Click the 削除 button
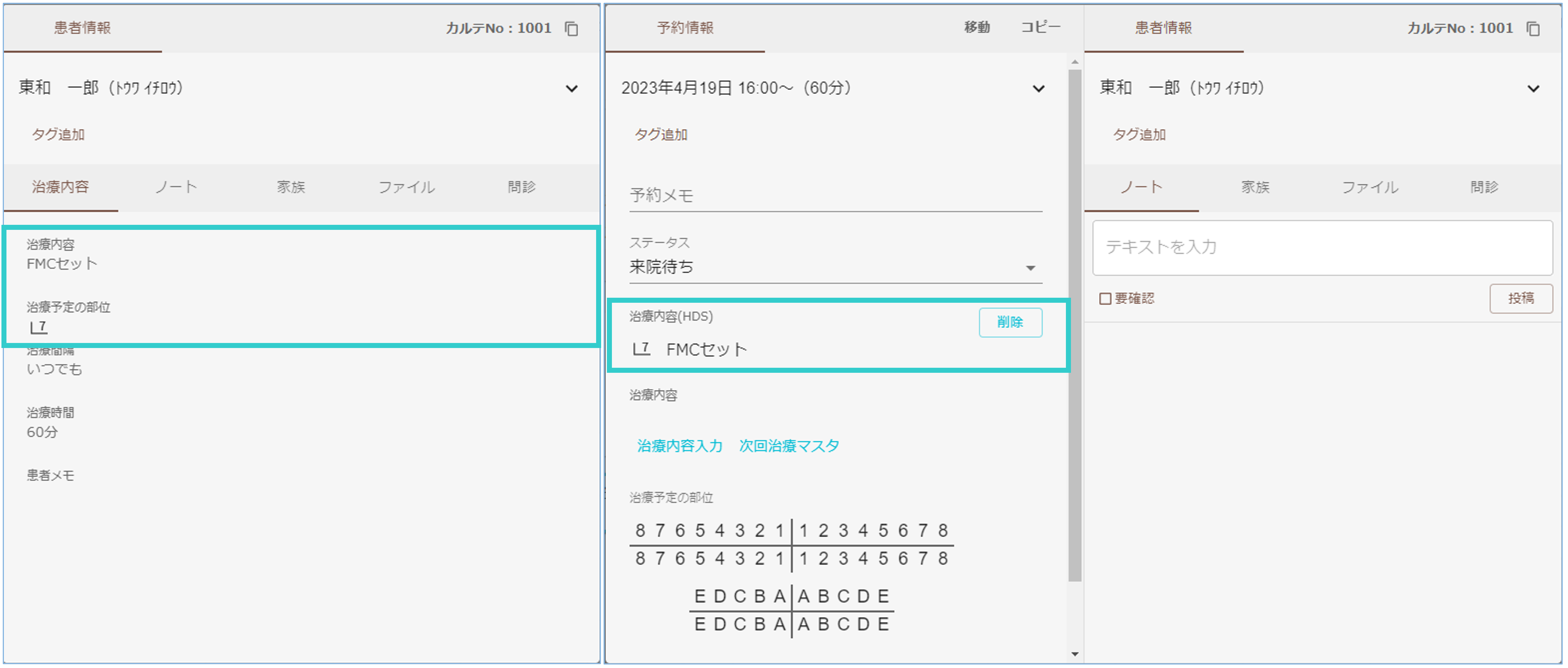 tap(1010, 322)
